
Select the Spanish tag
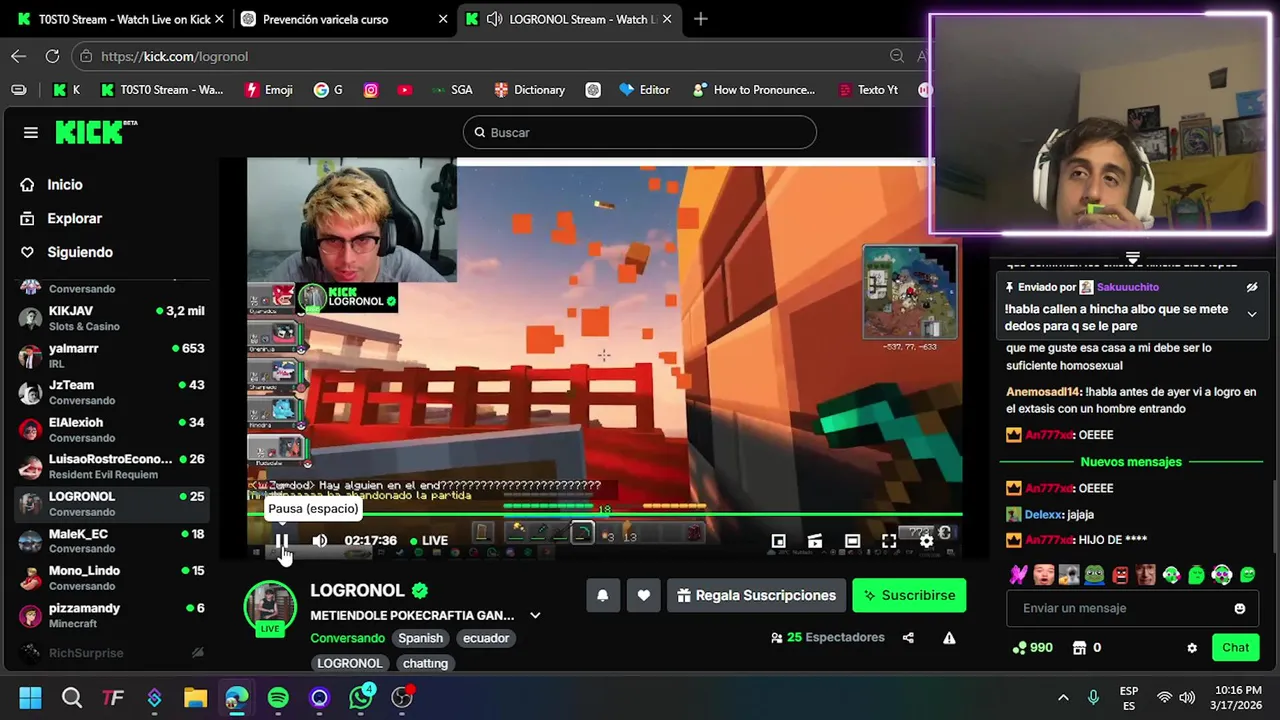pyautogui.click(x=420, y=638)
